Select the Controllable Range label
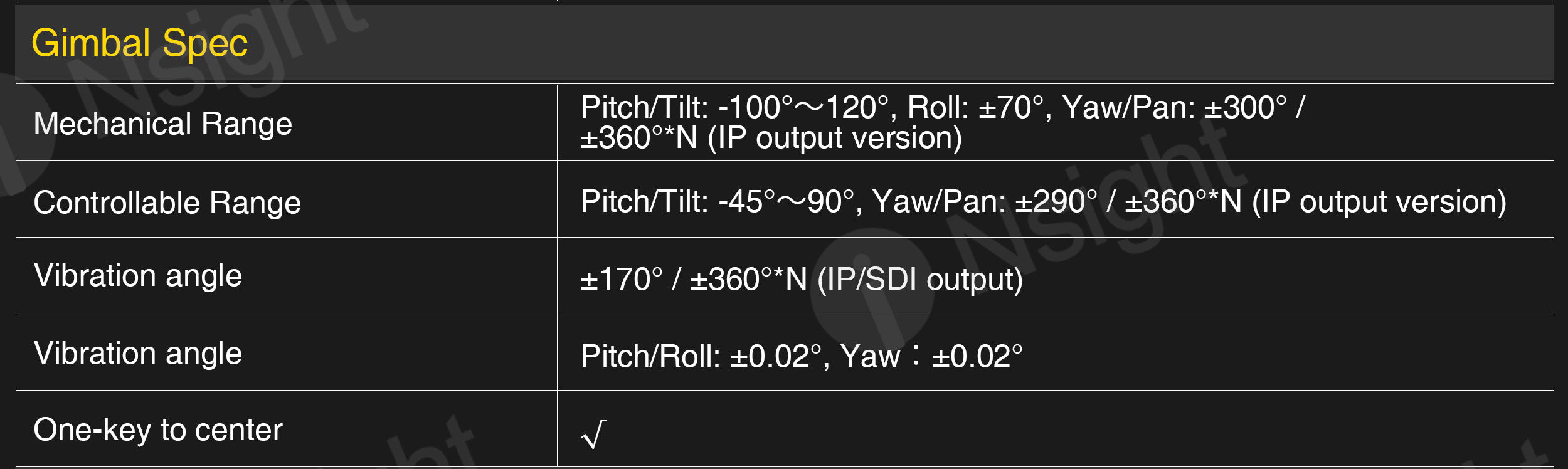 pyautogui.click(x=167, y=203)
